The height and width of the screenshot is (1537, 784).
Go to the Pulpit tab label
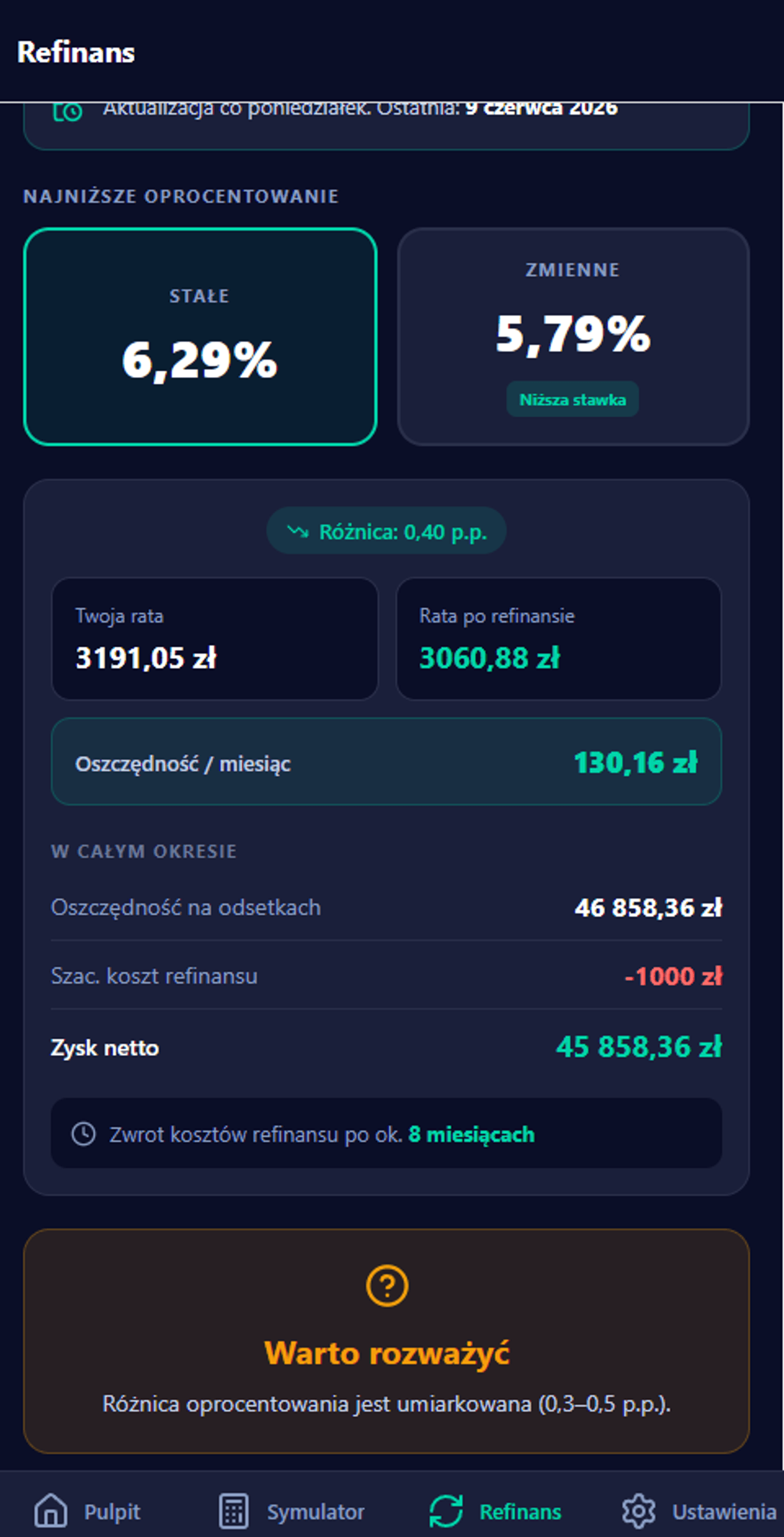[x=112, y=1512]
